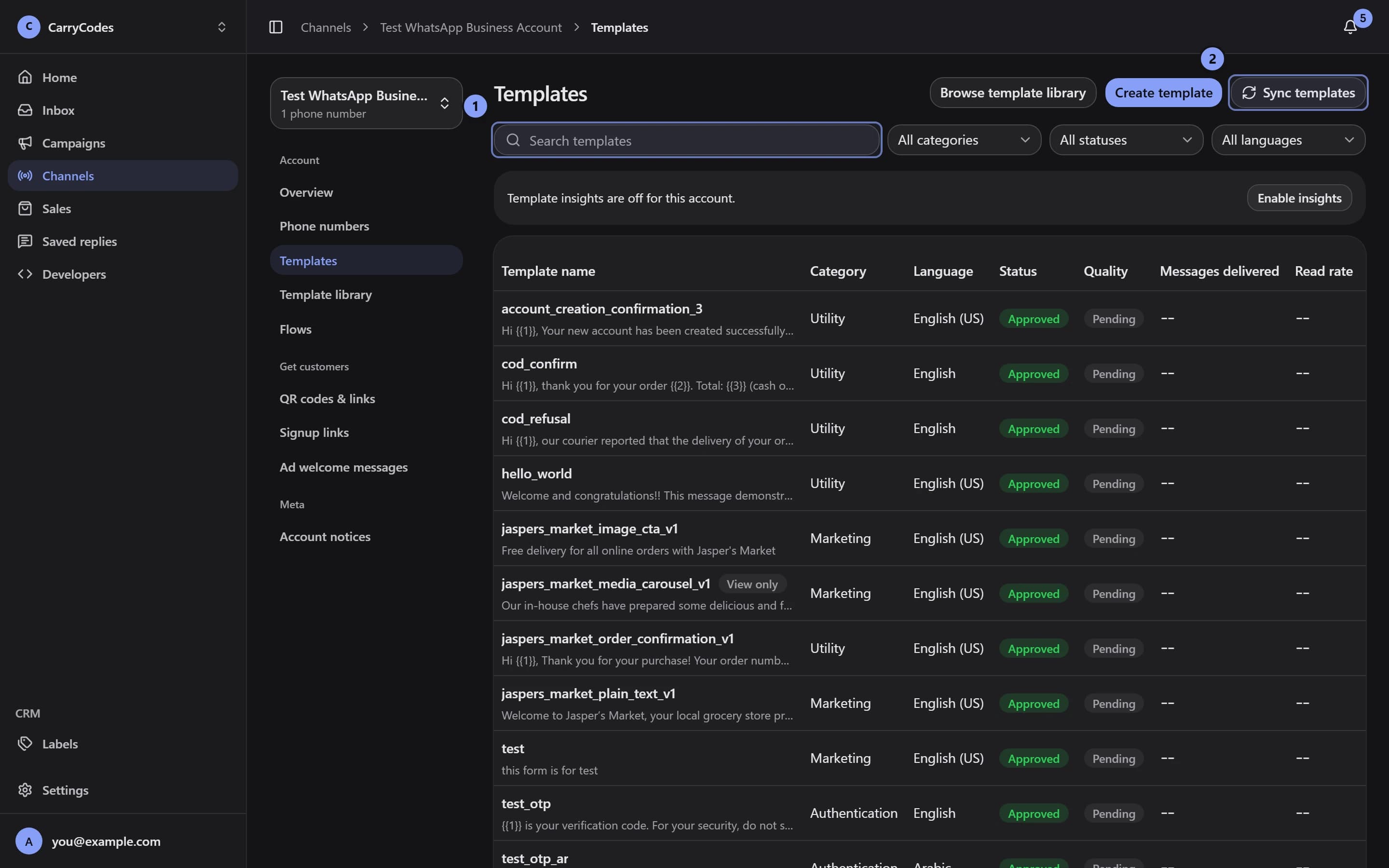
Task: Expand the CarryCodes workspace switcher
Action: pos(221,27)
